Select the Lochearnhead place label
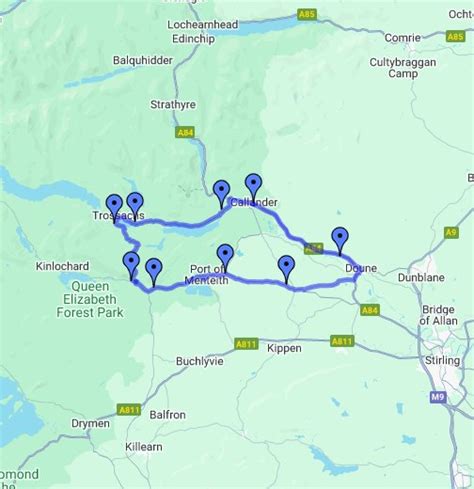 coord(203,25)
